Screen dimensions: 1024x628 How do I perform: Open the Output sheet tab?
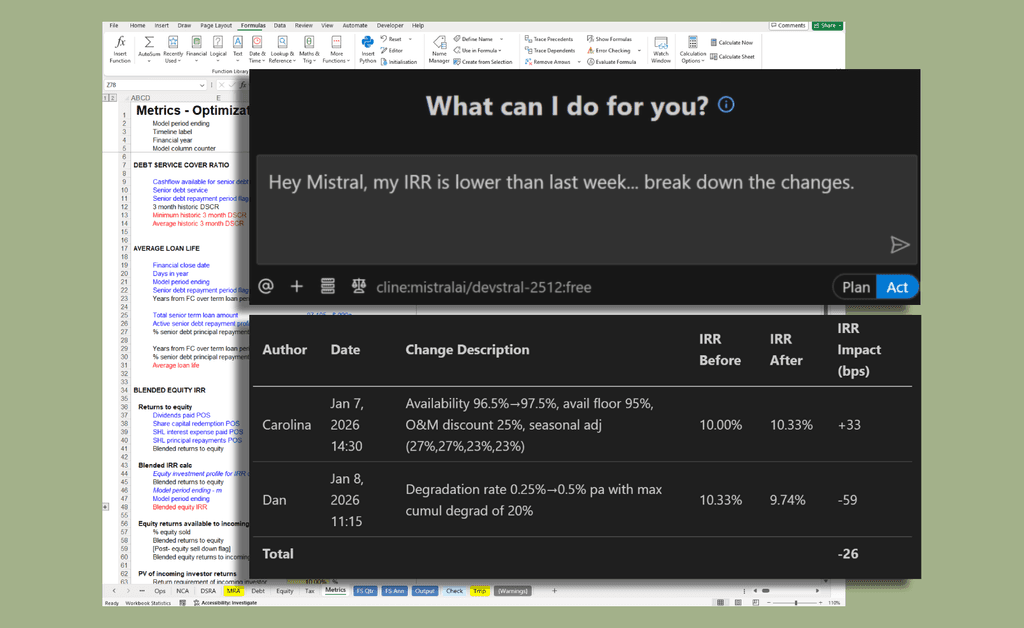coord(424,591)
